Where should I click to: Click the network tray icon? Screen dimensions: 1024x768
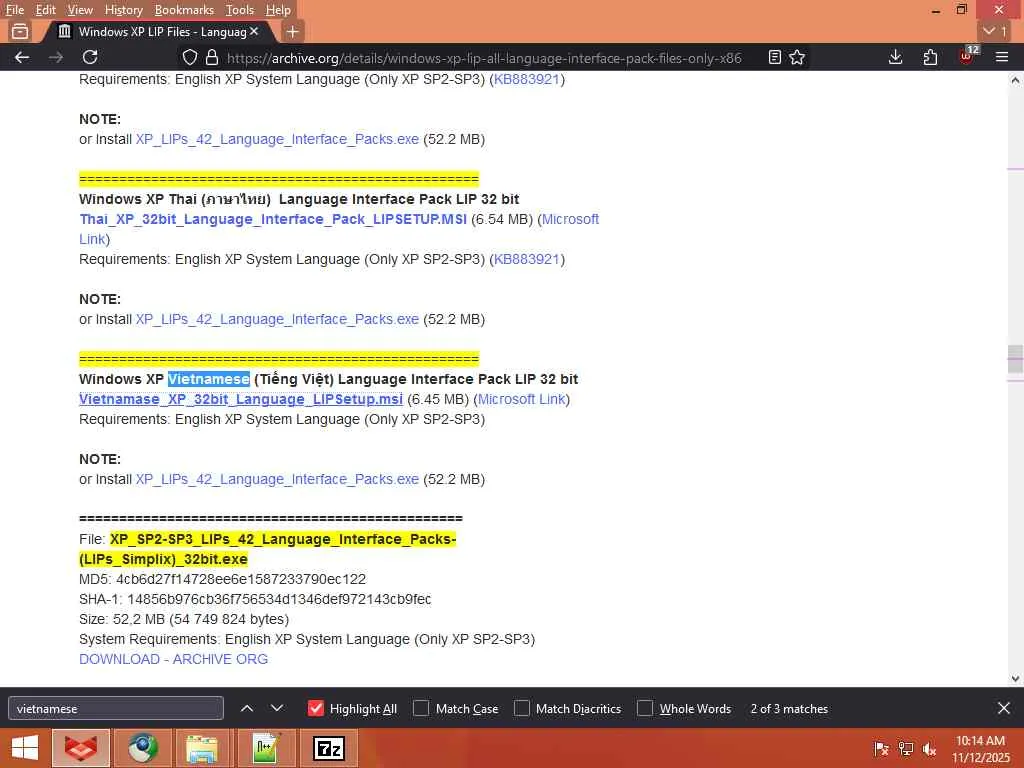[x=906, y=748]
